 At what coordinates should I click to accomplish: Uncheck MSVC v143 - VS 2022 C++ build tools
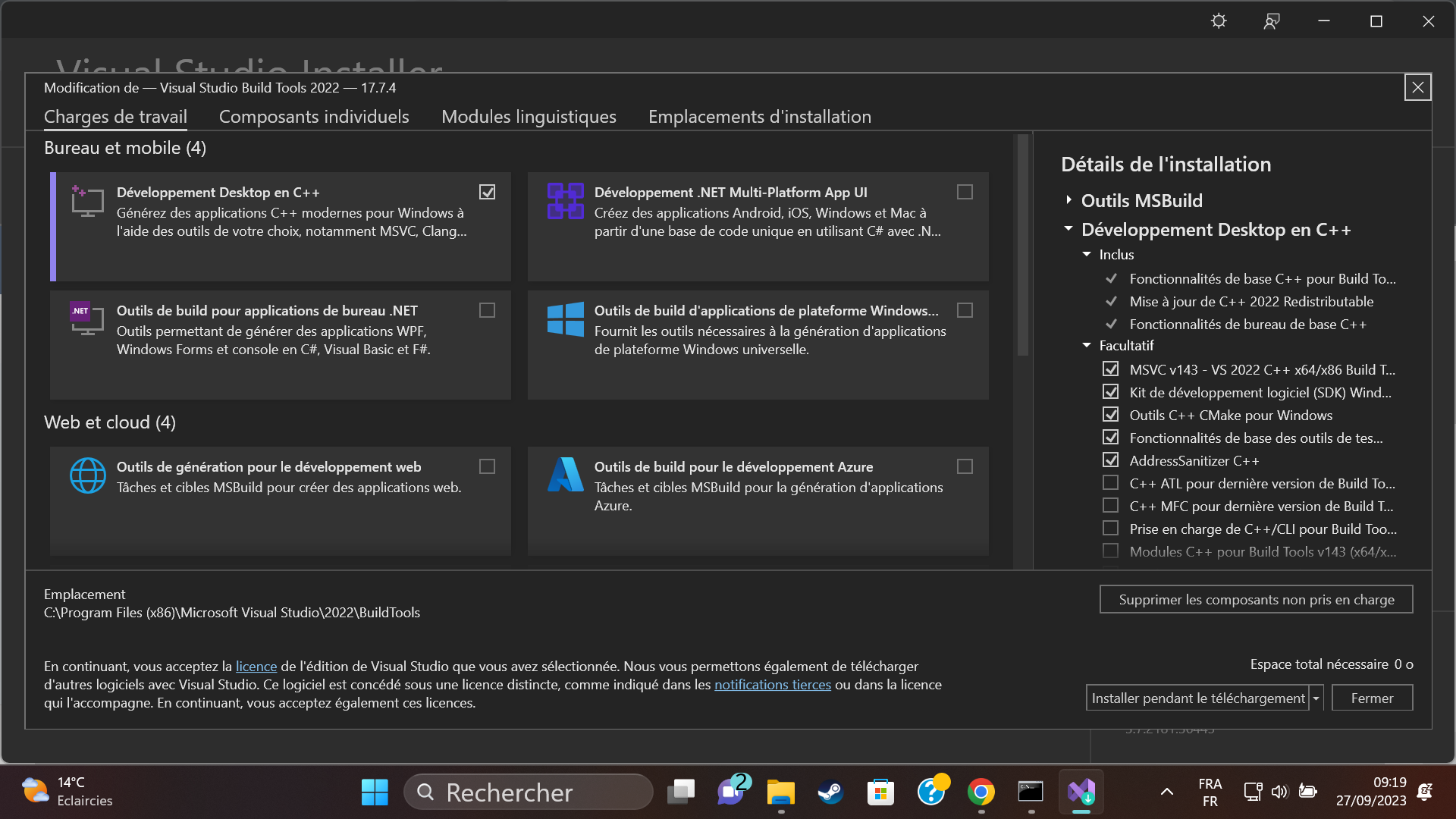[x=1110, y=369]
